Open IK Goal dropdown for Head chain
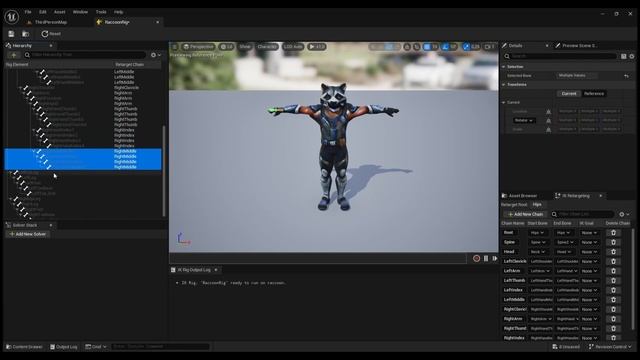The height and width of the screenshot is (360, 640). click(590, 252)
